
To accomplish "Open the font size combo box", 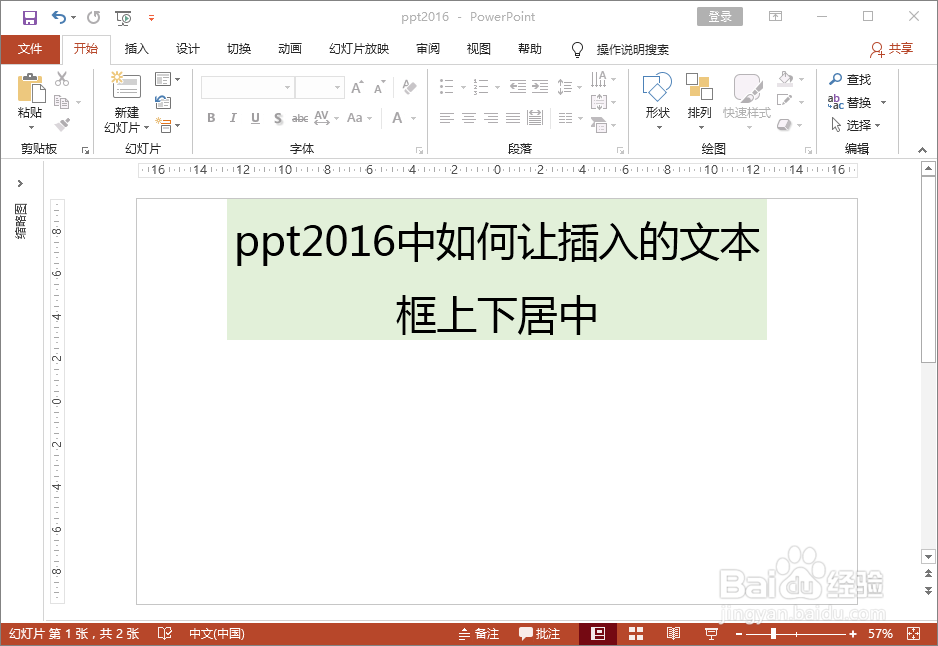I will [319, 87].
